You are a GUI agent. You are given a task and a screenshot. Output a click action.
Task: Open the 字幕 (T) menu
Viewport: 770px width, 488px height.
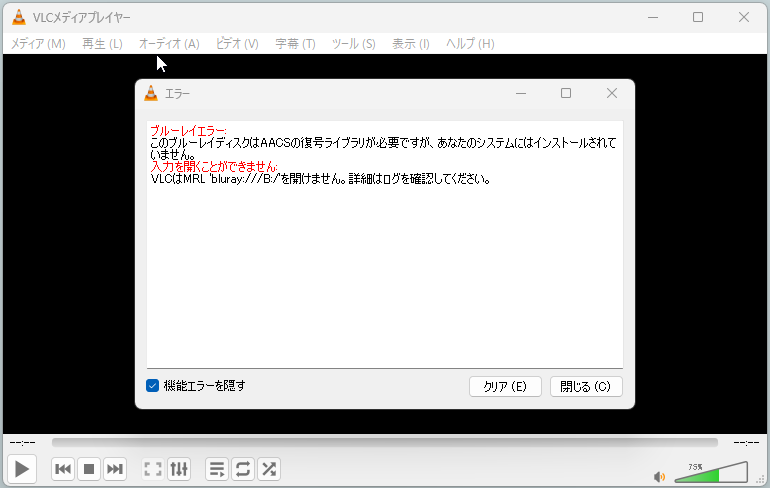[x=295, y=44]
